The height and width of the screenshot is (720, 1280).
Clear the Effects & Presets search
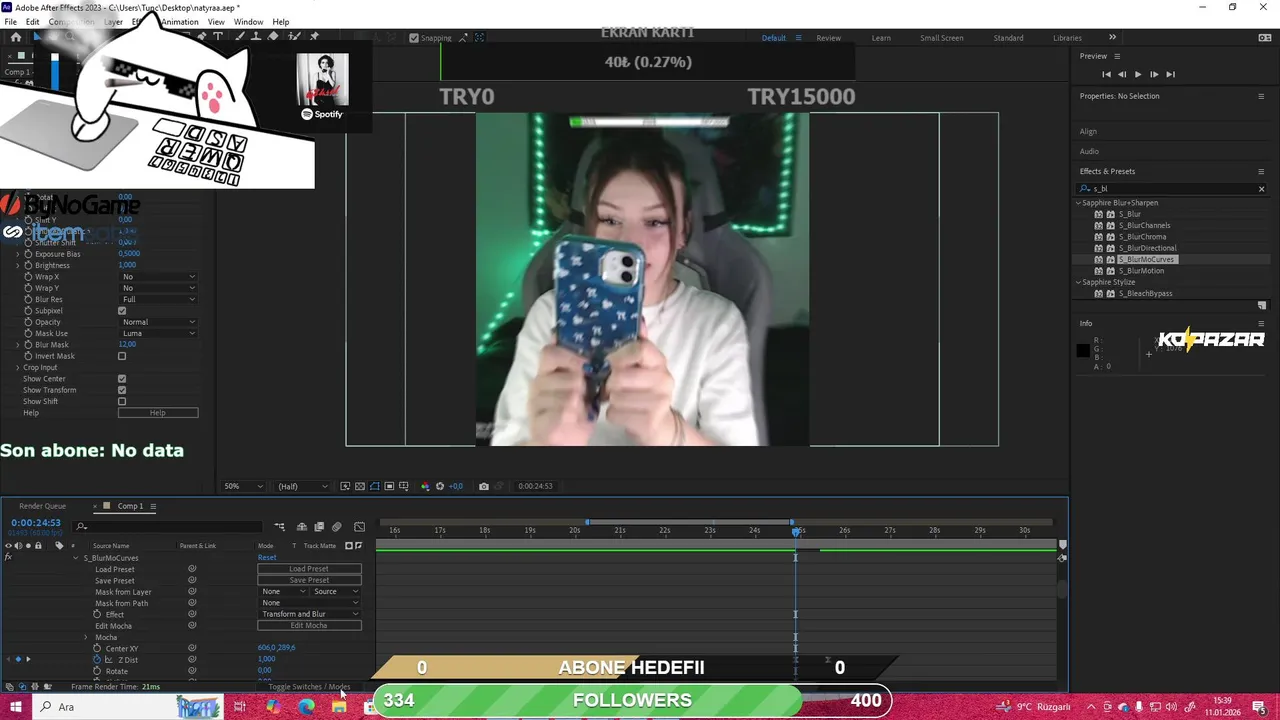point(1261,189)
